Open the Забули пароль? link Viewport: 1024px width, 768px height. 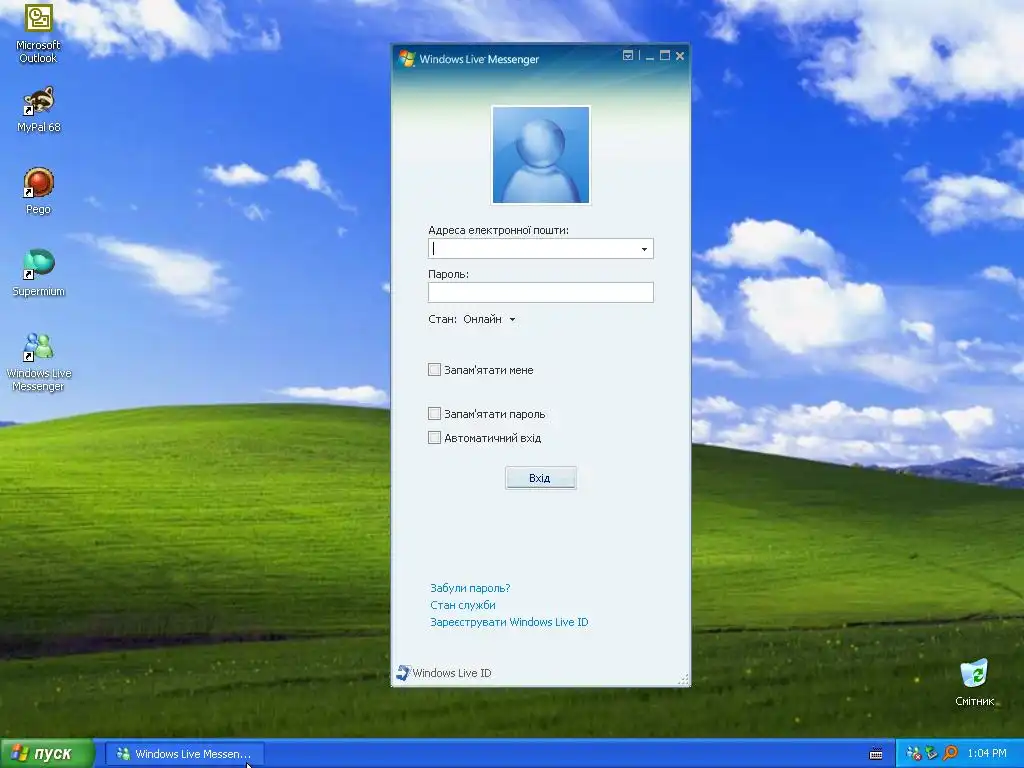[470, 588]
